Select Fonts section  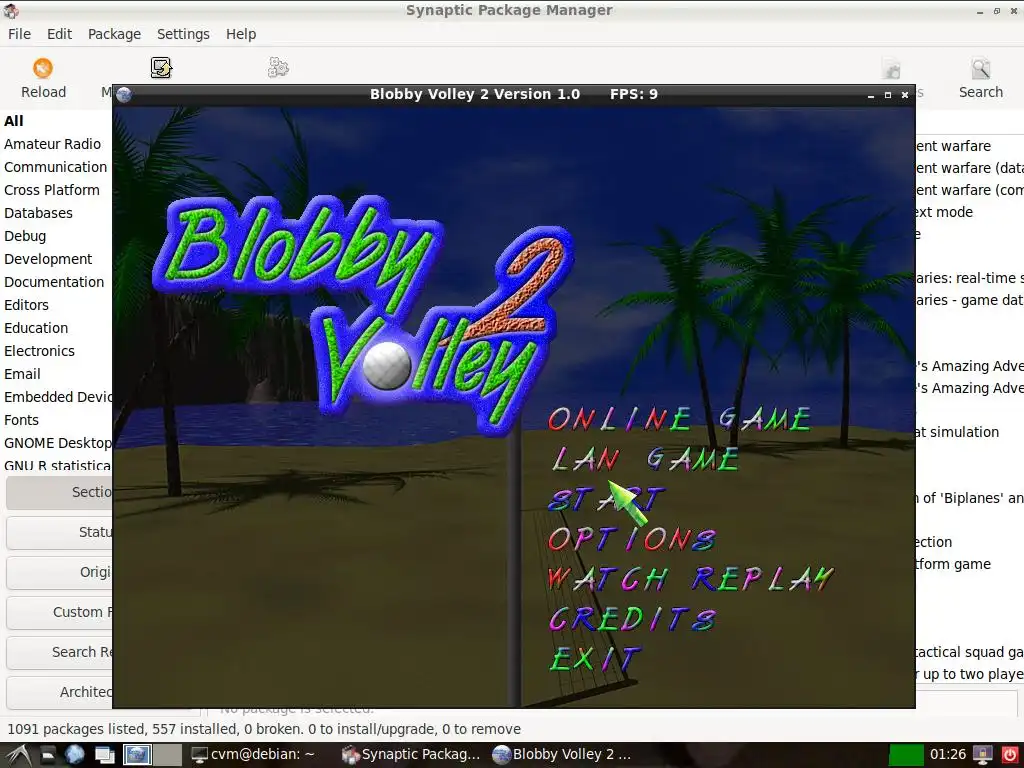point(21,420)
